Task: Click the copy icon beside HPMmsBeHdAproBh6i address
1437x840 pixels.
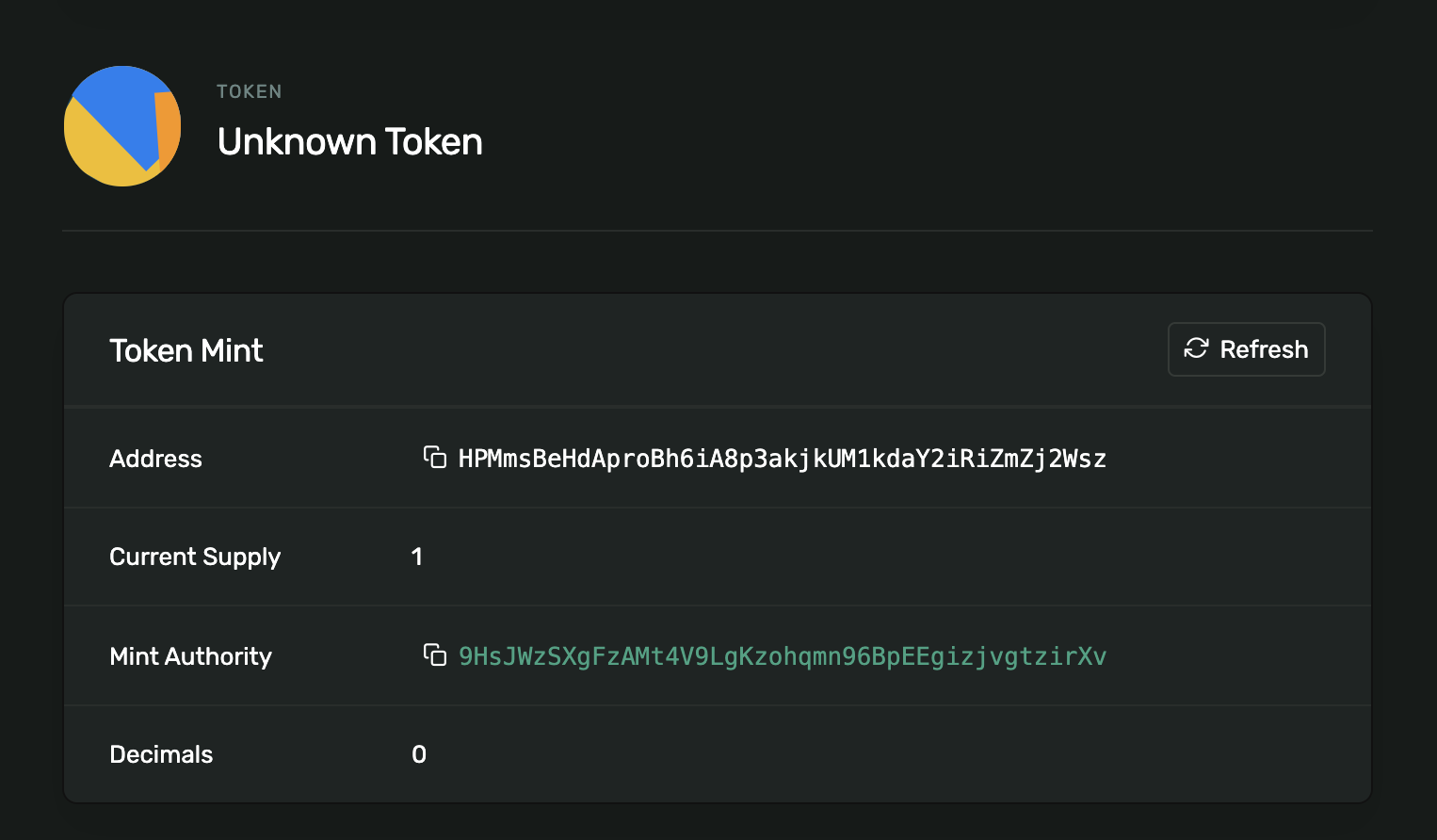Action: tap(435, 458)
